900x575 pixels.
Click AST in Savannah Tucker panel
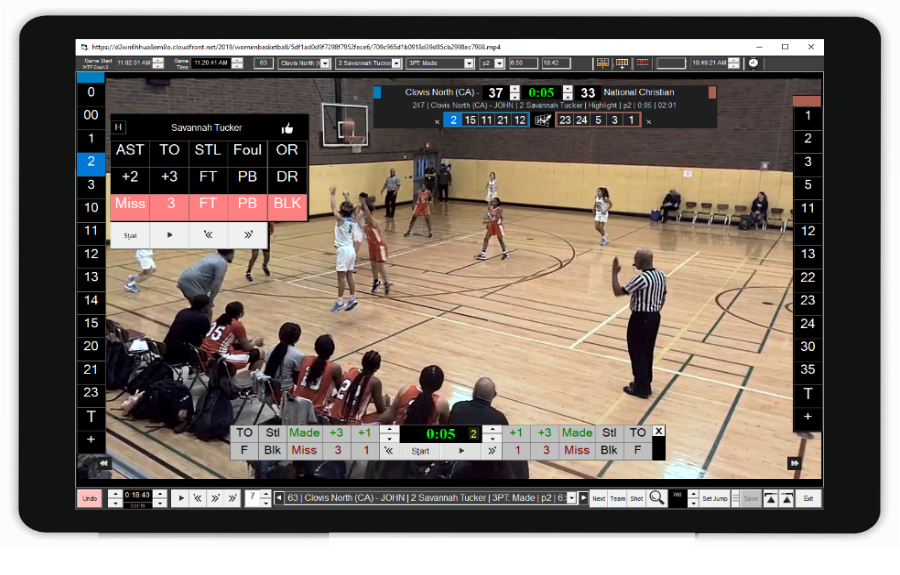pyautogui.click(x=130, y=150)
